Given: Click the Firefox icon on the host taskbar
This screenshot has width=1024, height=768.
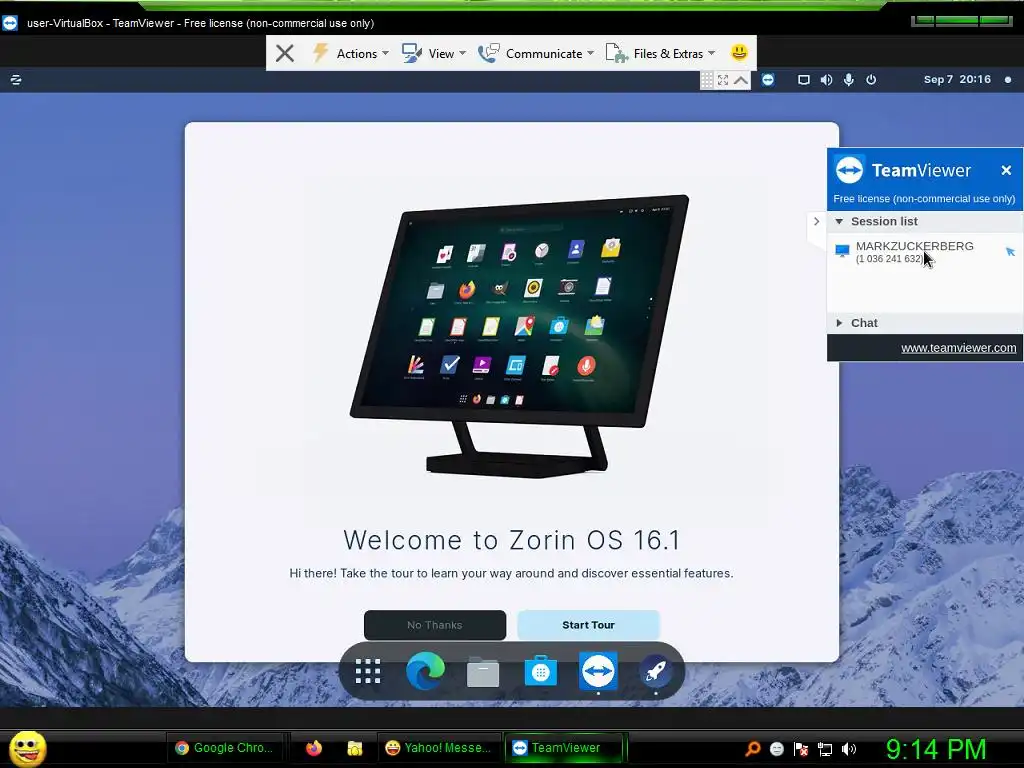Looking at the screenshot, I should point(314,748).
